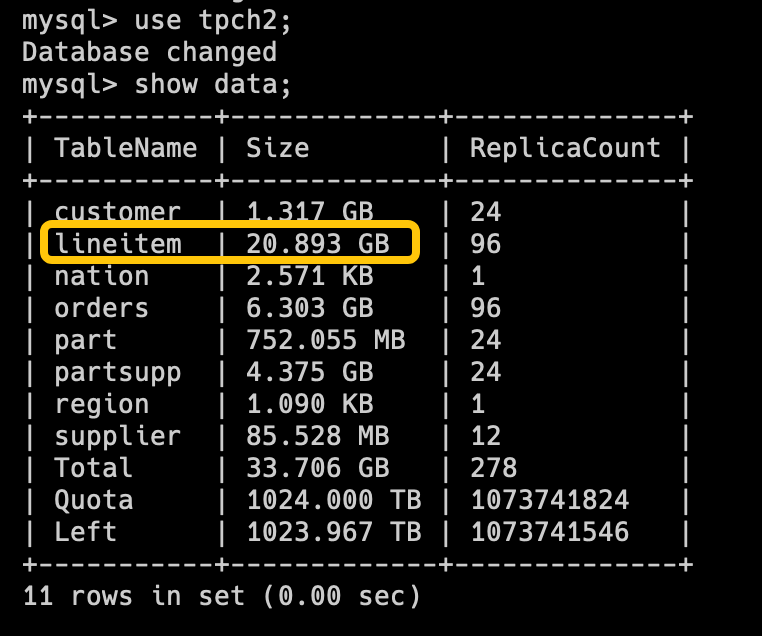Click the customer table name
This screenshot has width=762, height=636.
pyautogui.click(x=118, y=212)
